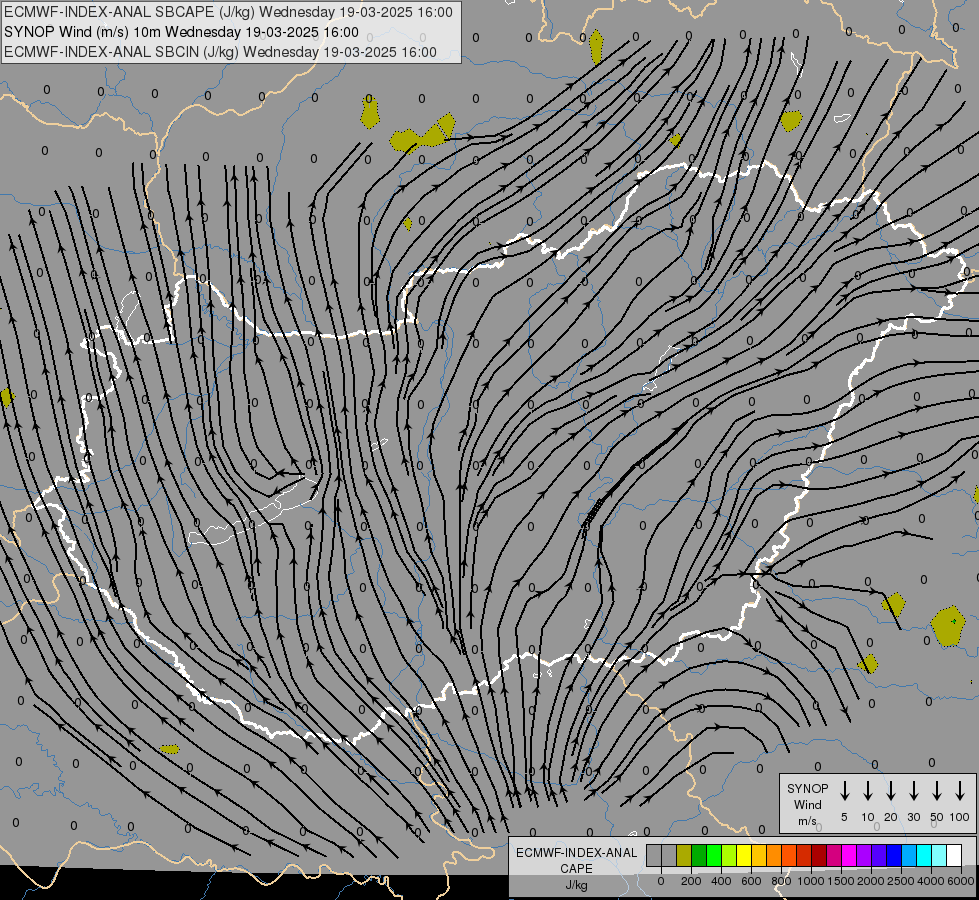Click the wind legend value '5'
This screenshot has height=900, width=979.
point(844,817)
